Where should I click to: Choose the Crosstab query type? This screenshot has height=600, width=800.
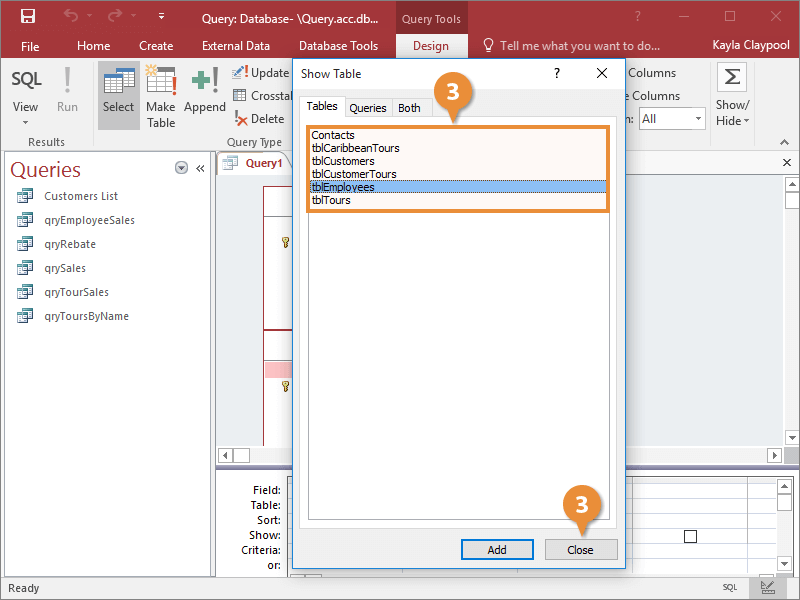point(262,95)
